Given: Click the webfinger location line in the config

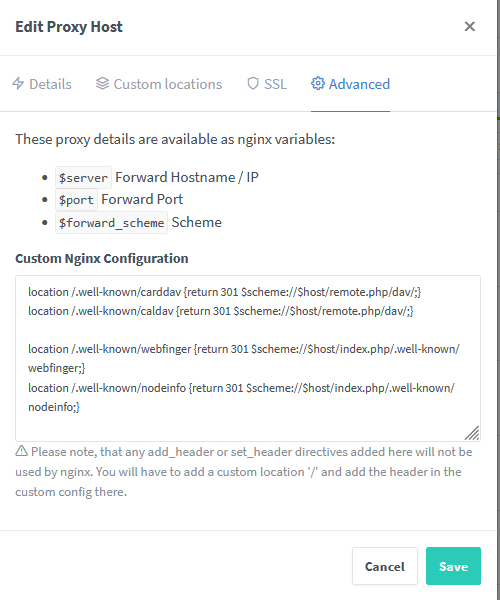Looking at the screenshot, I should pyautogui.click(x=244, y=358).
